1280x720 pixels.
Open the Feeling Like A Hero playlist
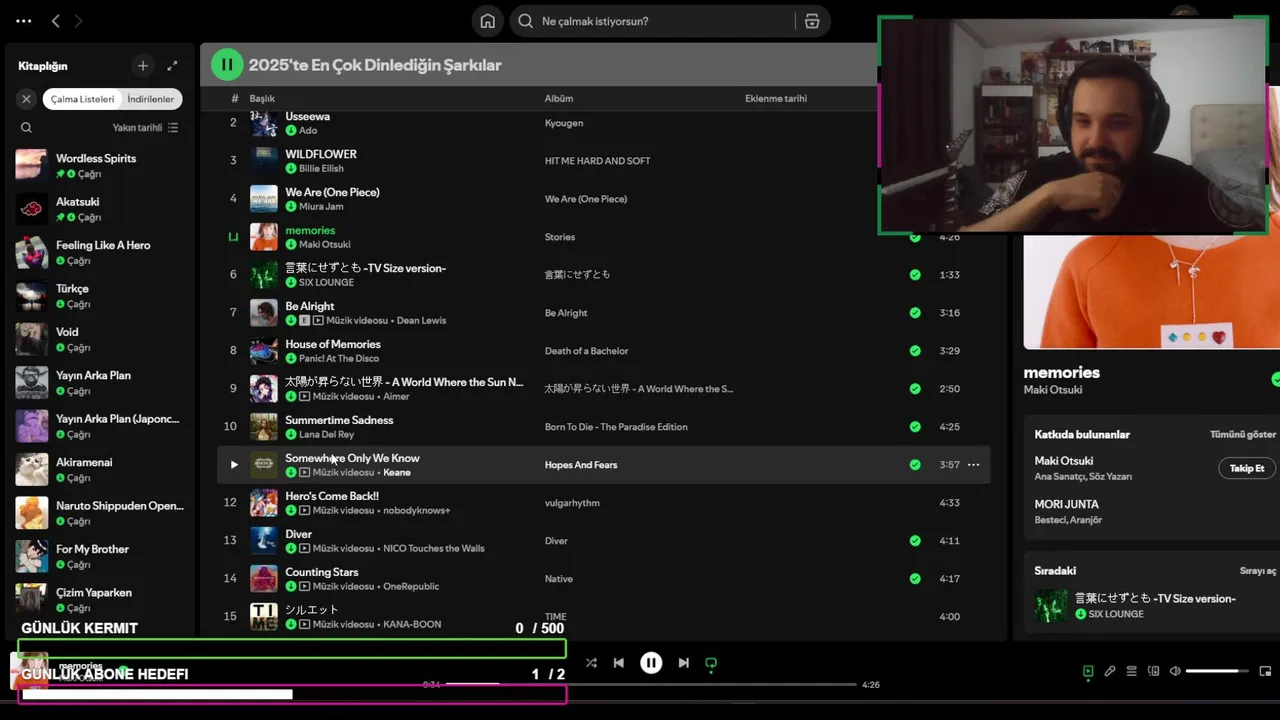[x=100, y=252]
